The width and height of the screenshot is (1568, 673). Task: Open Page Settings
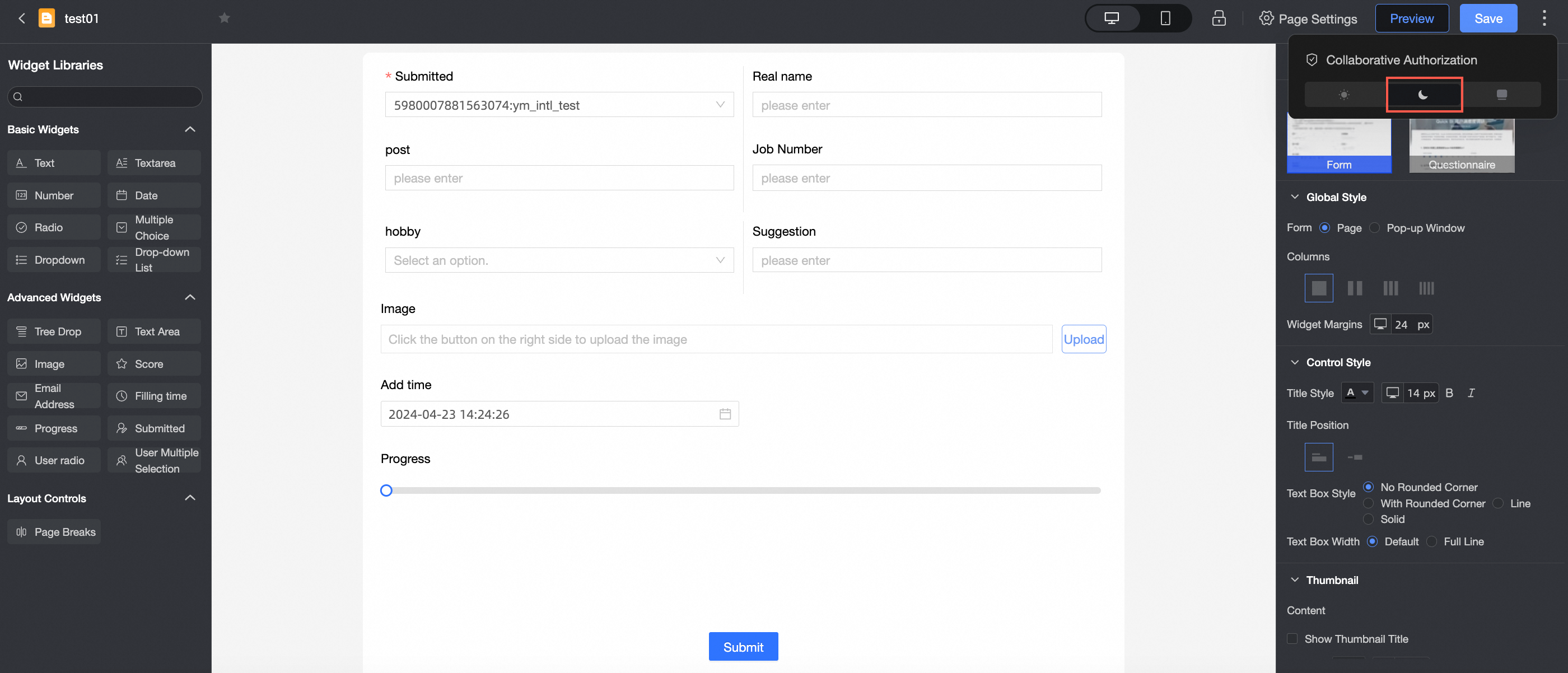(x=1308, y=18)
